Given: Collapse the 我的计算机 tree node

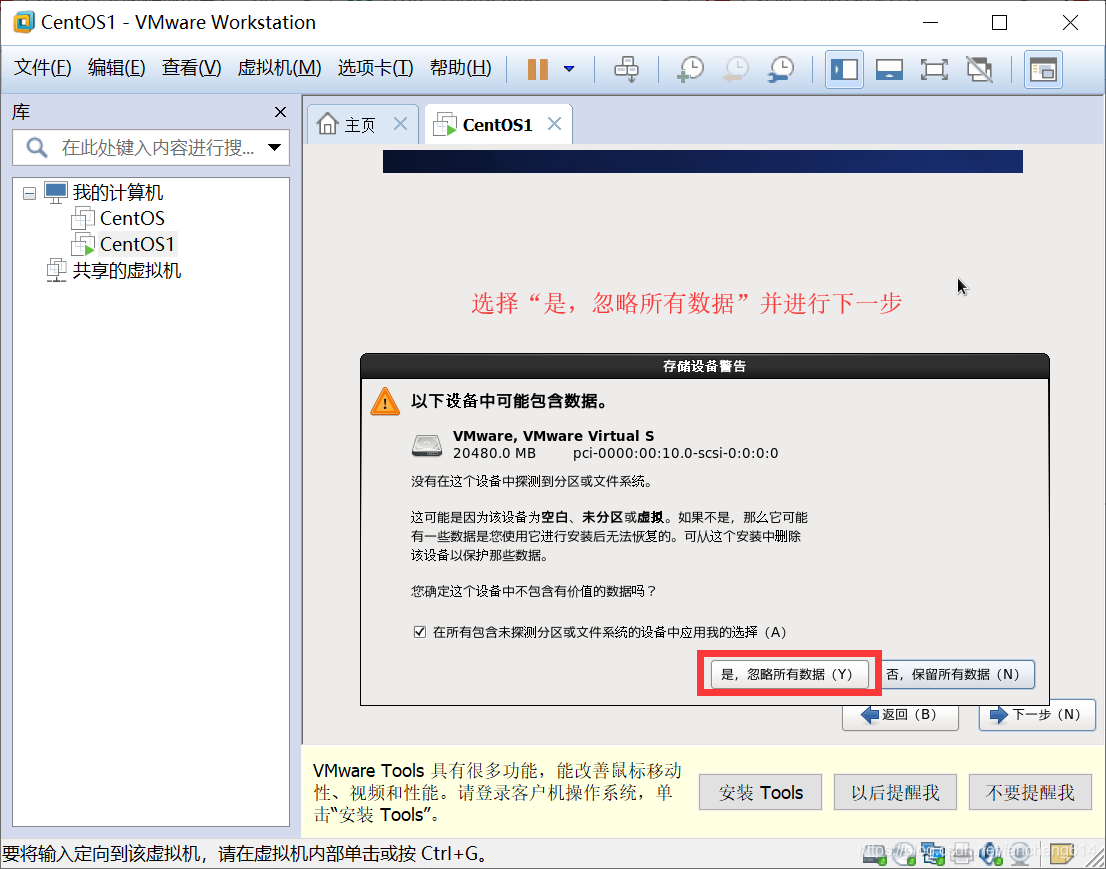Looking at the screenshot, I should pyautogui.click(x=29, y=193).
